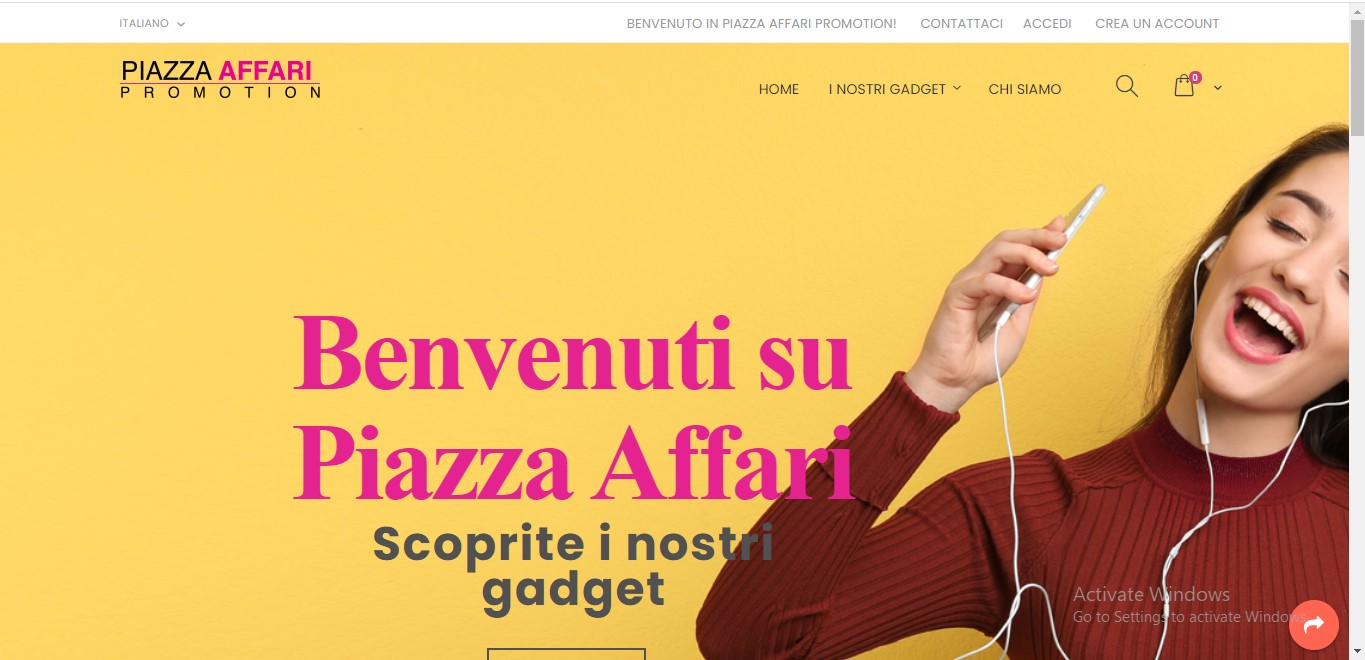Screen dimensions: 1365x660
Task: Click the vertical scrollbar thumb
Action: (x=1357, y=77)
